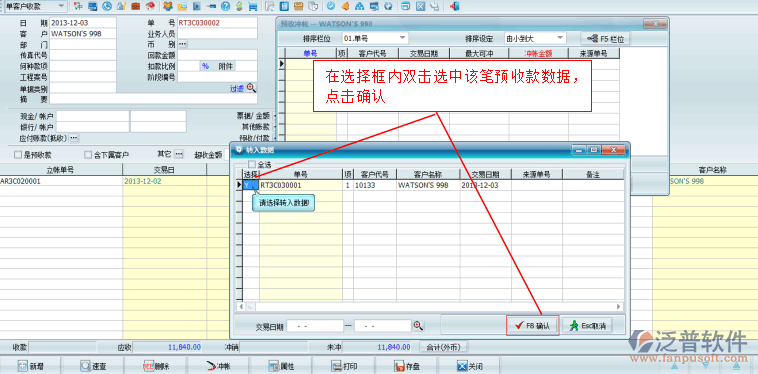The image size is (758, 374).
Task: Click the 存盘 save button at bottom
Action: [x=407, y=366]
